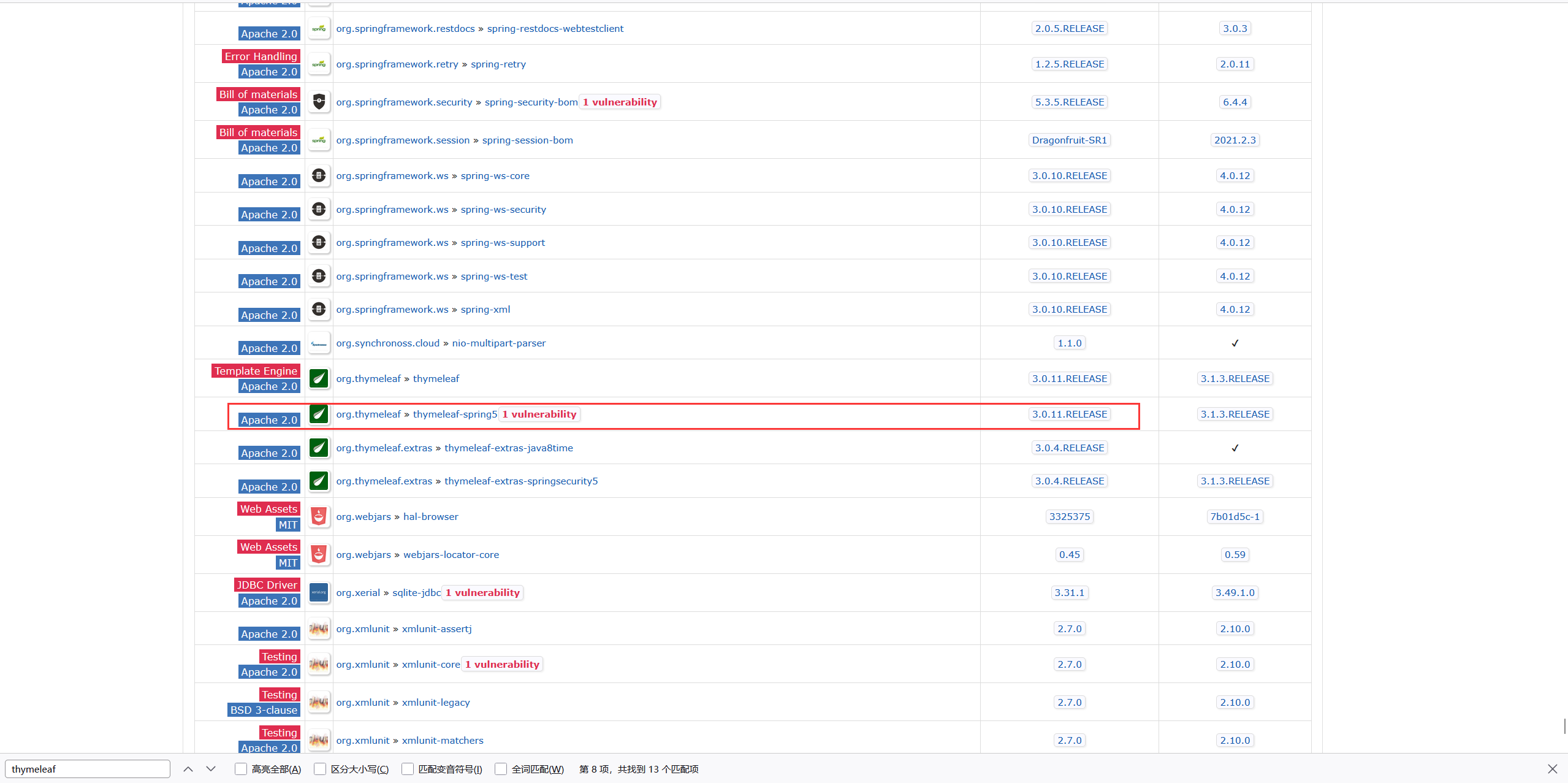Click the spring-retry row Spring icon
The width and height of the screenshot is (1568, 783).
(319, 64)
